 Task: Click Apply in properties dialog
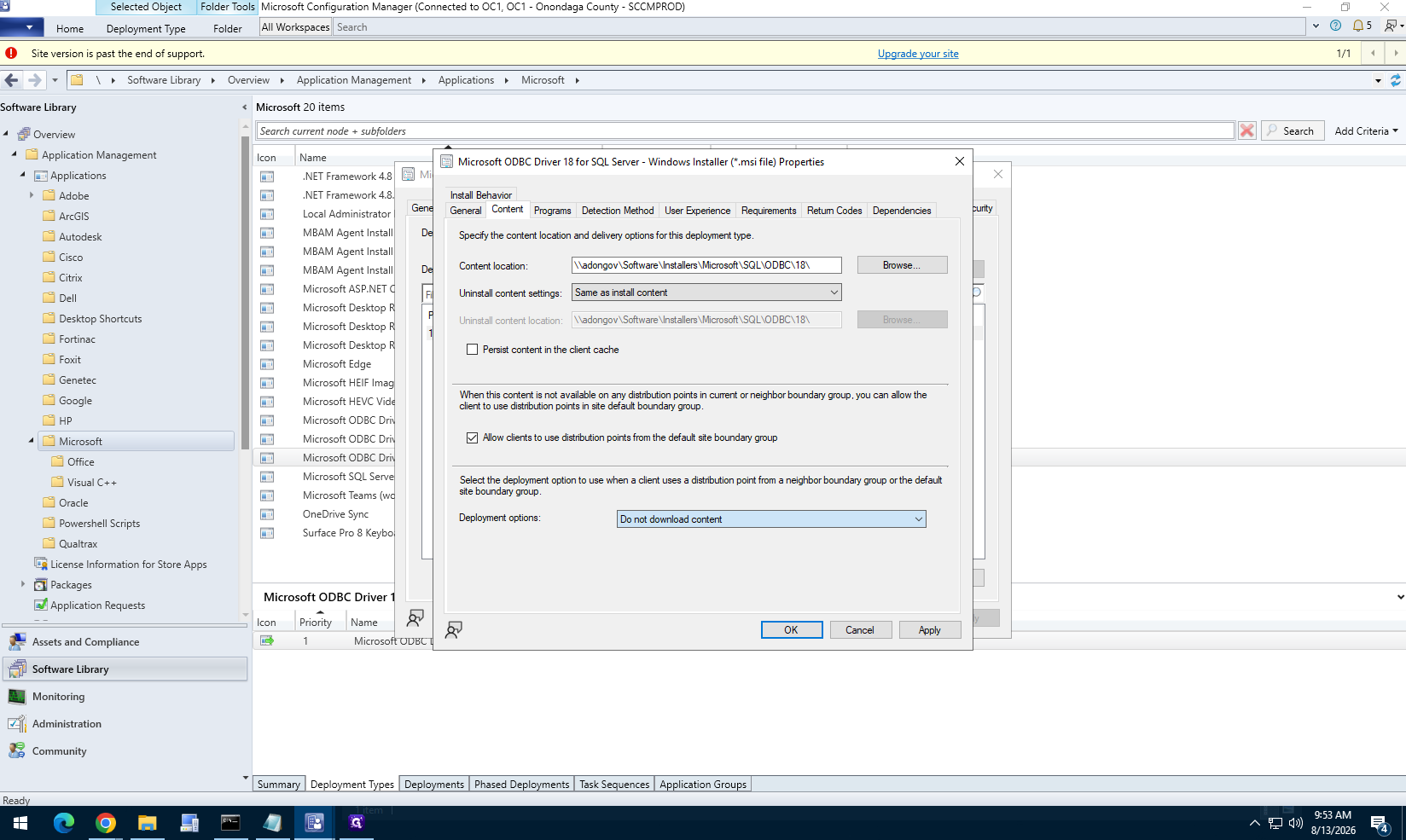click(x=930, y=630)
